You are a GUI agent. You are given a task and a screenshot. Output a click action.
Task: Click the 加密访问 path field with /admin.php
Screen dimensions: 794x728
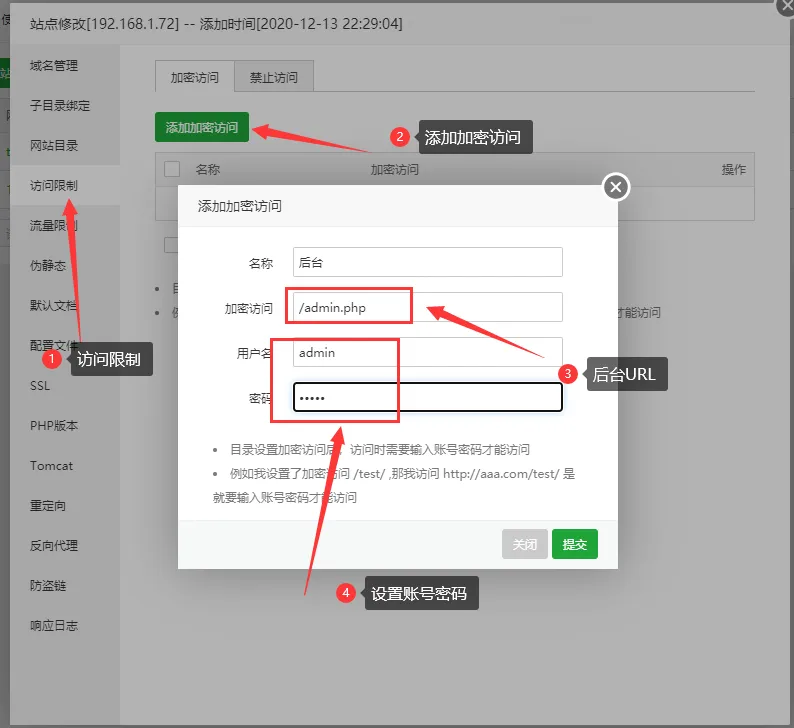427,307
